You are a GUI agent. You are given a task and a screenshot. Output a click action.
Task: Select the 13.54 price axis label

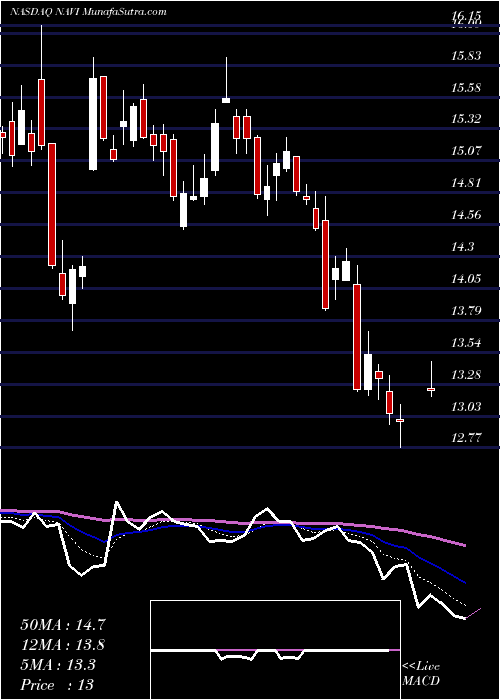466,343
